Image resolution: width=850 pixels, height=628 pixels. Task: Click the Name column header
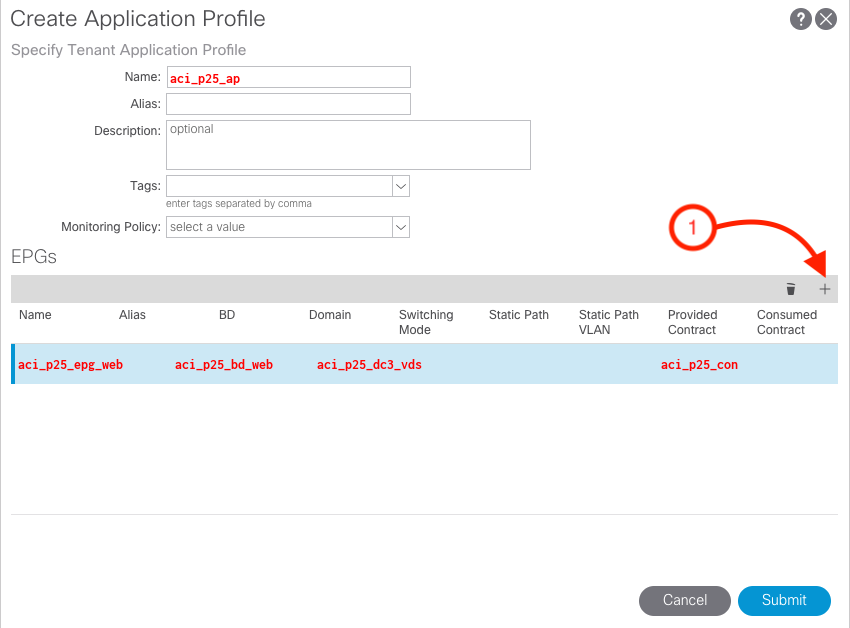35,315
